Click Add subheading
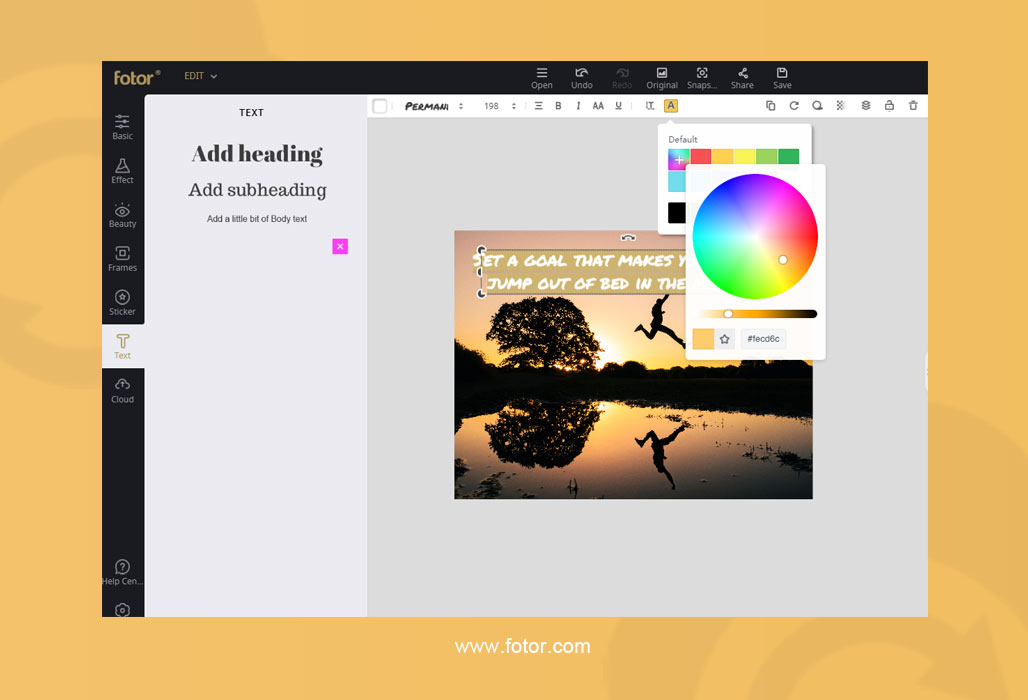This screenshot has width=1028, height=700. click(257, 190)
